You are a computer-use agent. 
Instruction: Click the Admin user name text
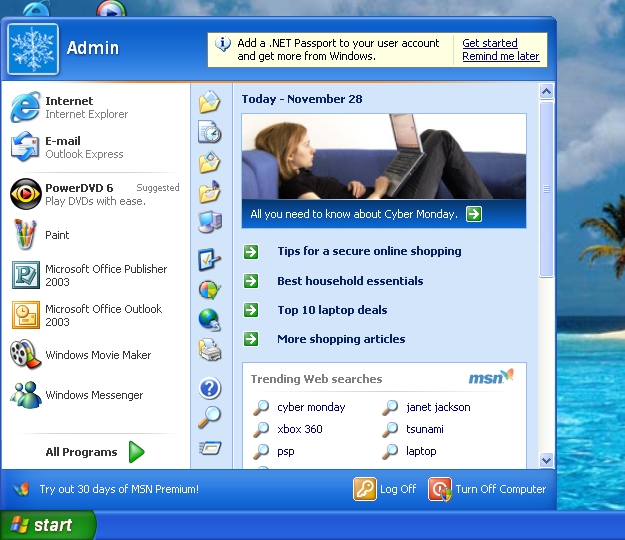click(x=92, y=48)
